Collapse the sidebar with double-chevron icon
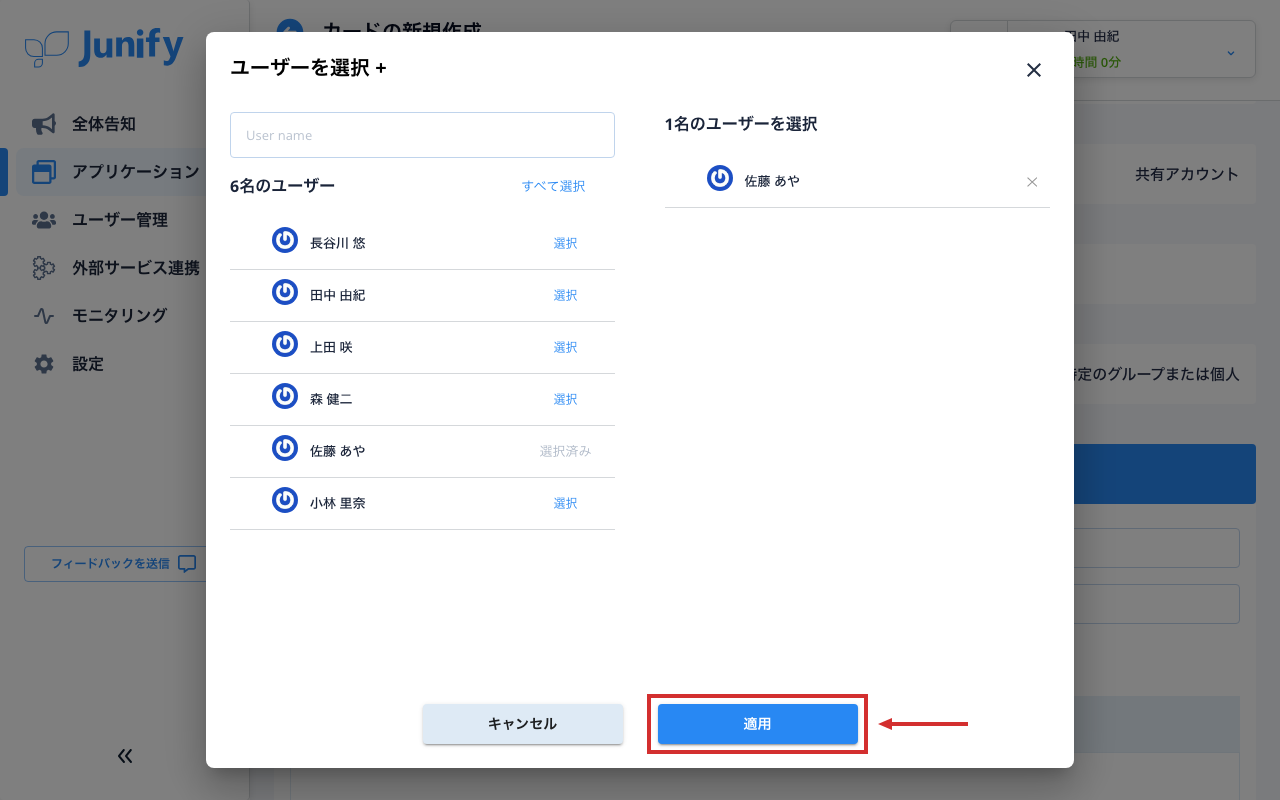The image size is (1280, 800). [x=125, y=756]
